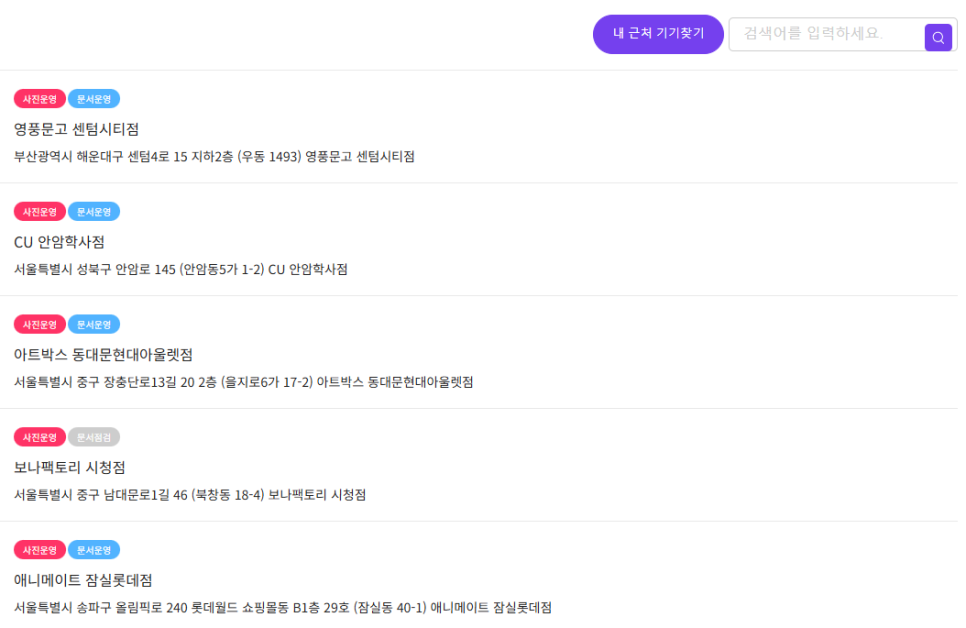Click the 문서운영 badge on 영풍문고 센텀시티점

[x=94, y=99]
